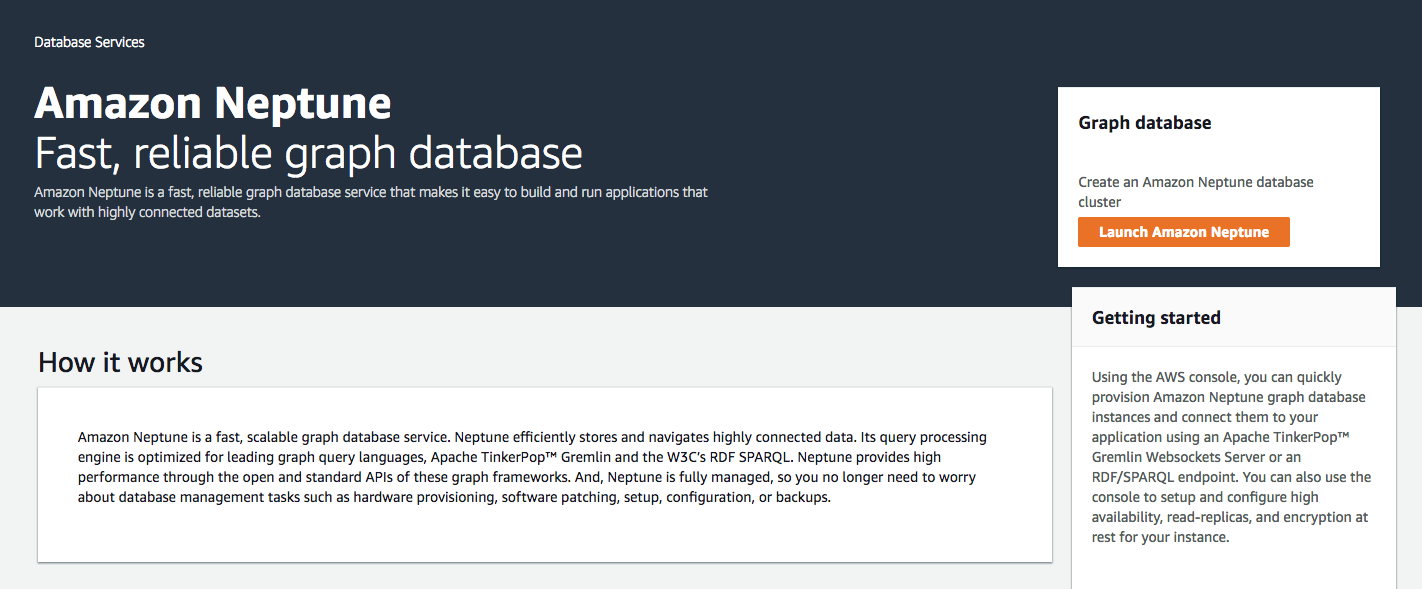Open the Database Services breadcrumb link
The height and width of the screenshot is (589, 1422).
tap(89, 42)
